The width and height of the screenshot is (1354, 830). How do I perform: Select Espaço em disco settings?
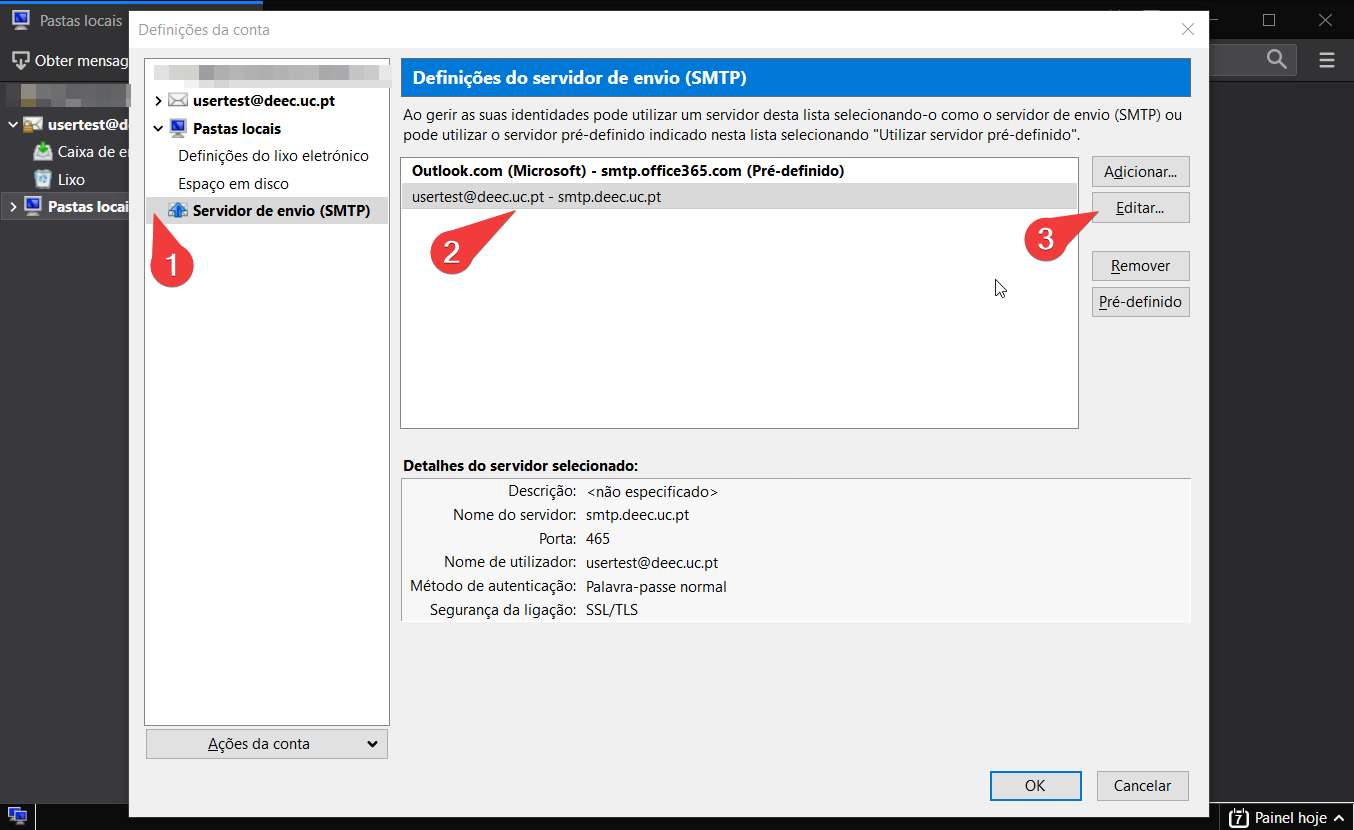tap(233, 184)
